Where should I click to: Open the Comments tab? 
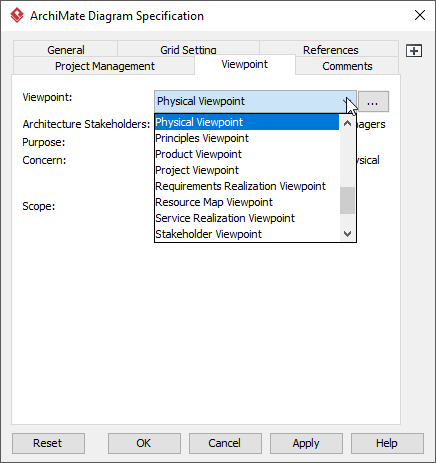point(347,66)
